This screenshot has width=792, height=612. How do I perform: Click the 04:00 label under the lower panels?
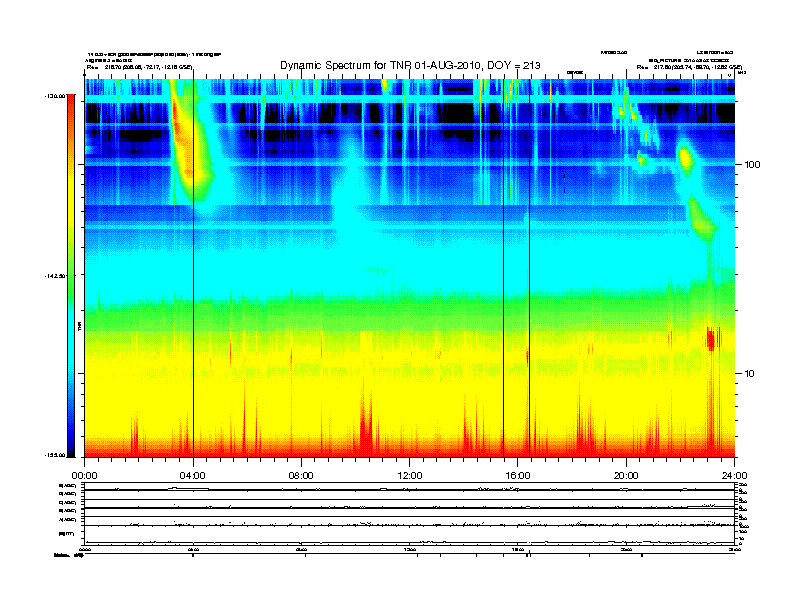[x=193, y=549]
